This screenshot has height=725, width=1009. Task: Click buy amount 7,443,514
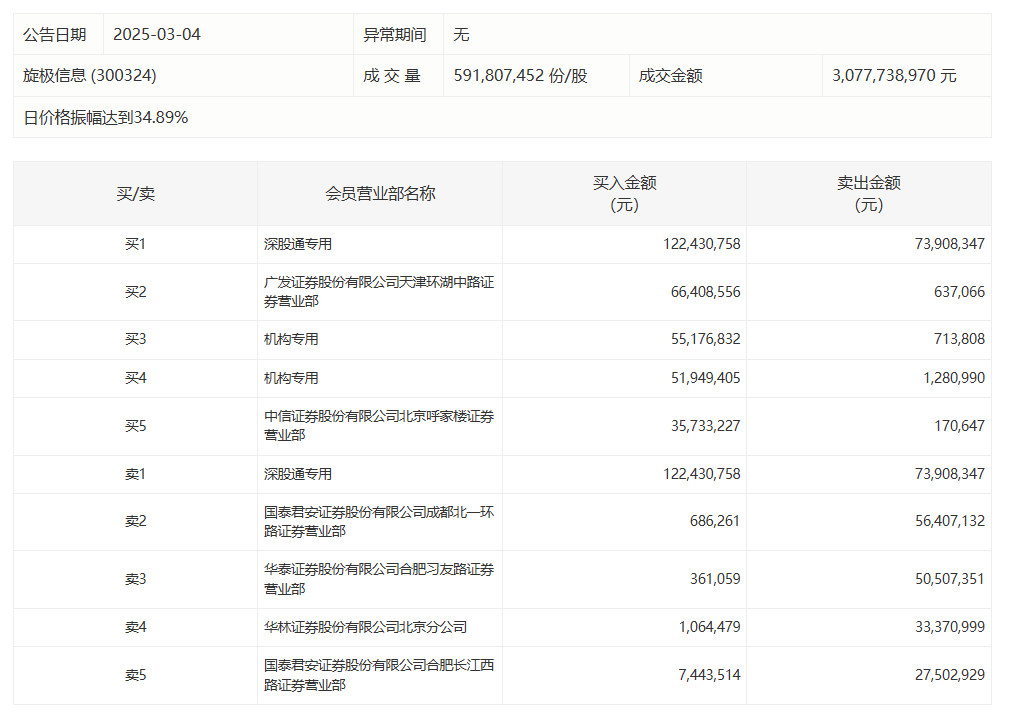click(710, 675)
